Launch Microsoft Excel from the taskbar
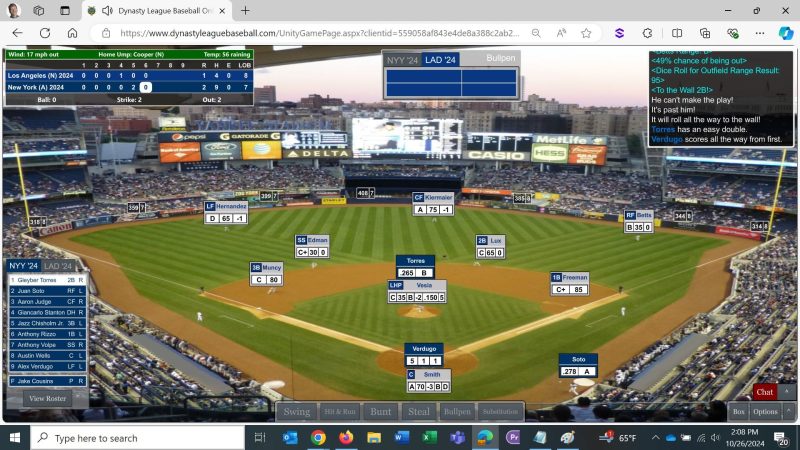This screenshot has width=800, height=450. click(x=429, y=438)
